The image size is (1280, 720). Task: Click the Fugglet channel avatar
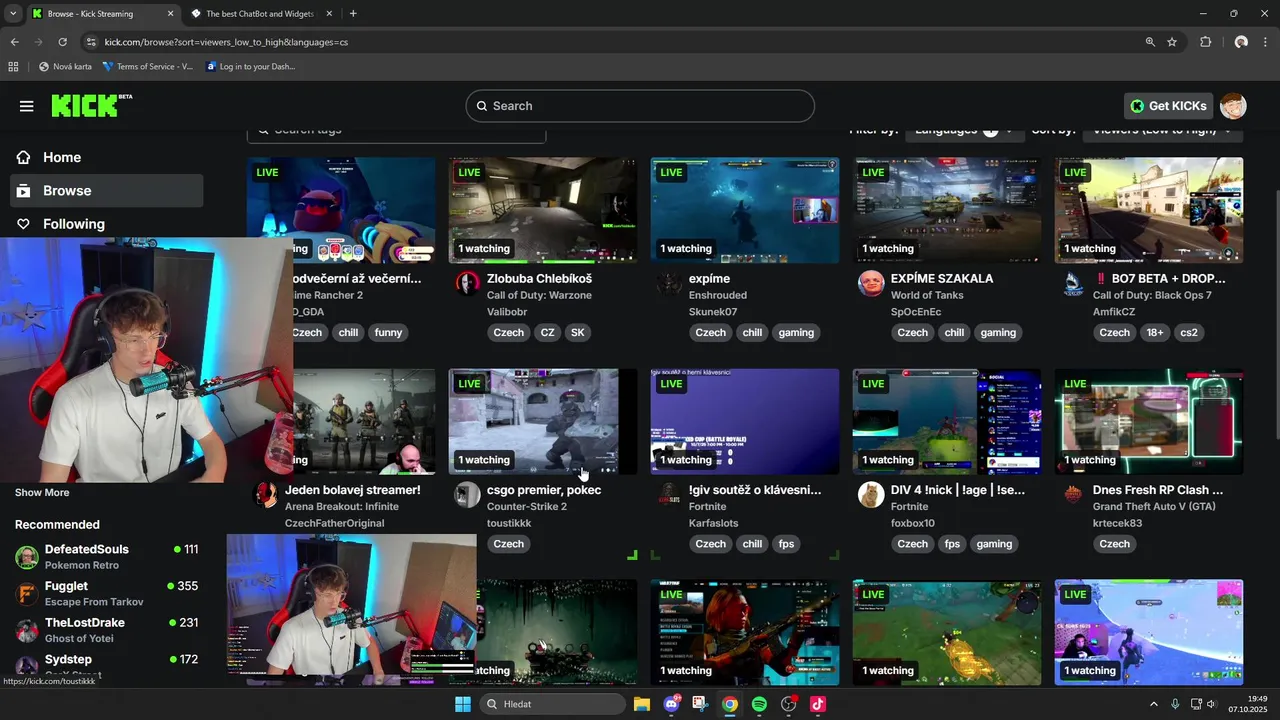point(27,594)
